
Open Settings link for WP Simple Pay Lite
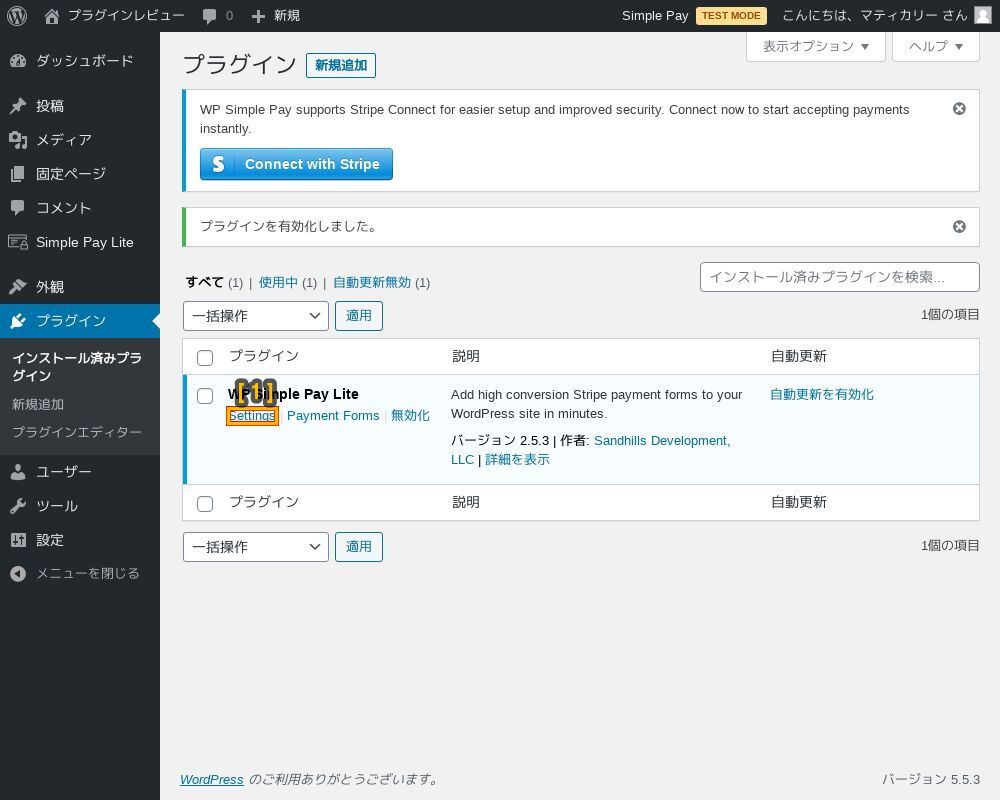(252, 416)
